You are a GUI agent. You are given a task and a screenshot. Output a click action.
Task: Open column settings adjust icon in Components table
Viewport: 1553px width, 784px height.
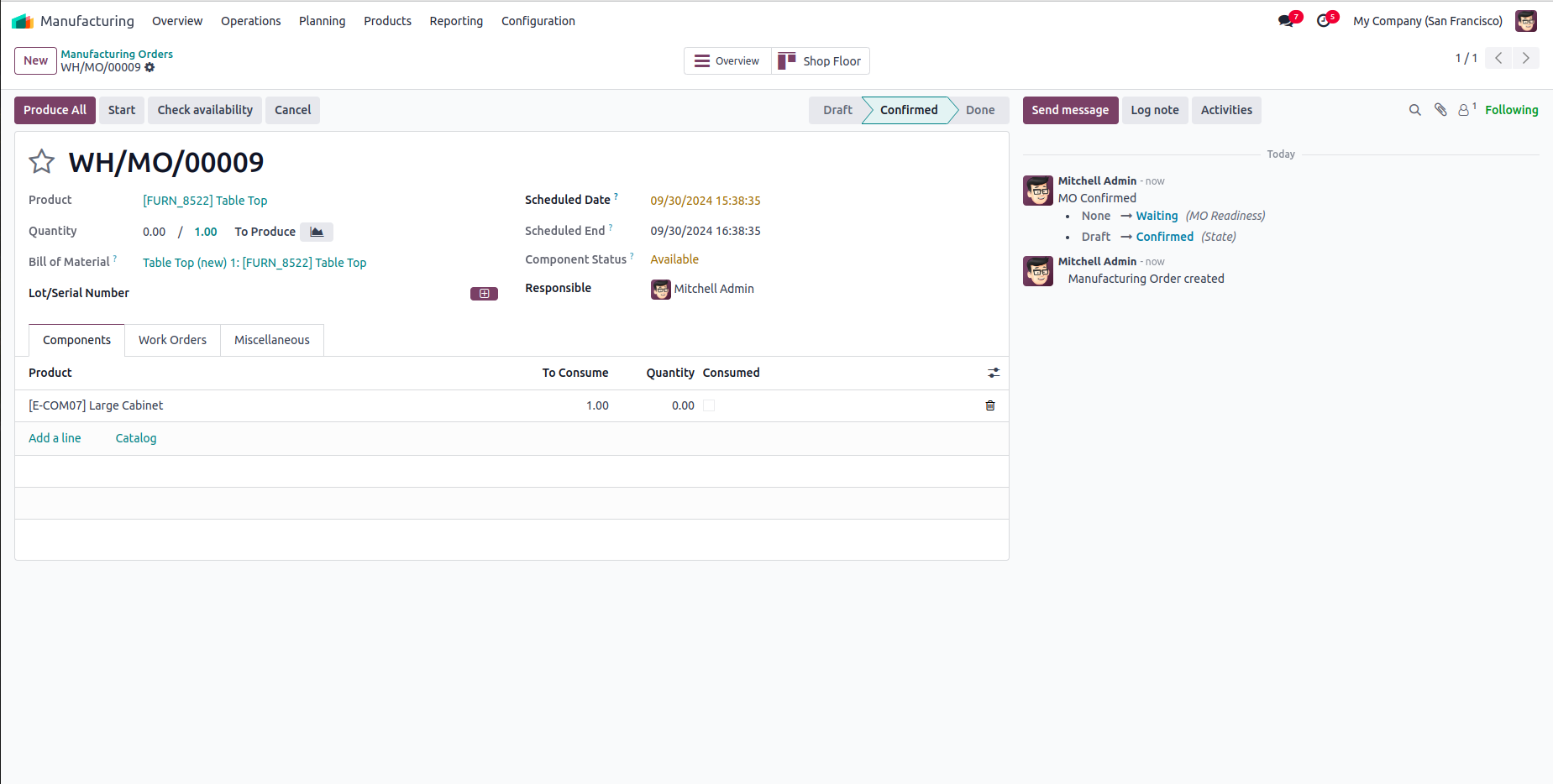(x=994, y=373)
